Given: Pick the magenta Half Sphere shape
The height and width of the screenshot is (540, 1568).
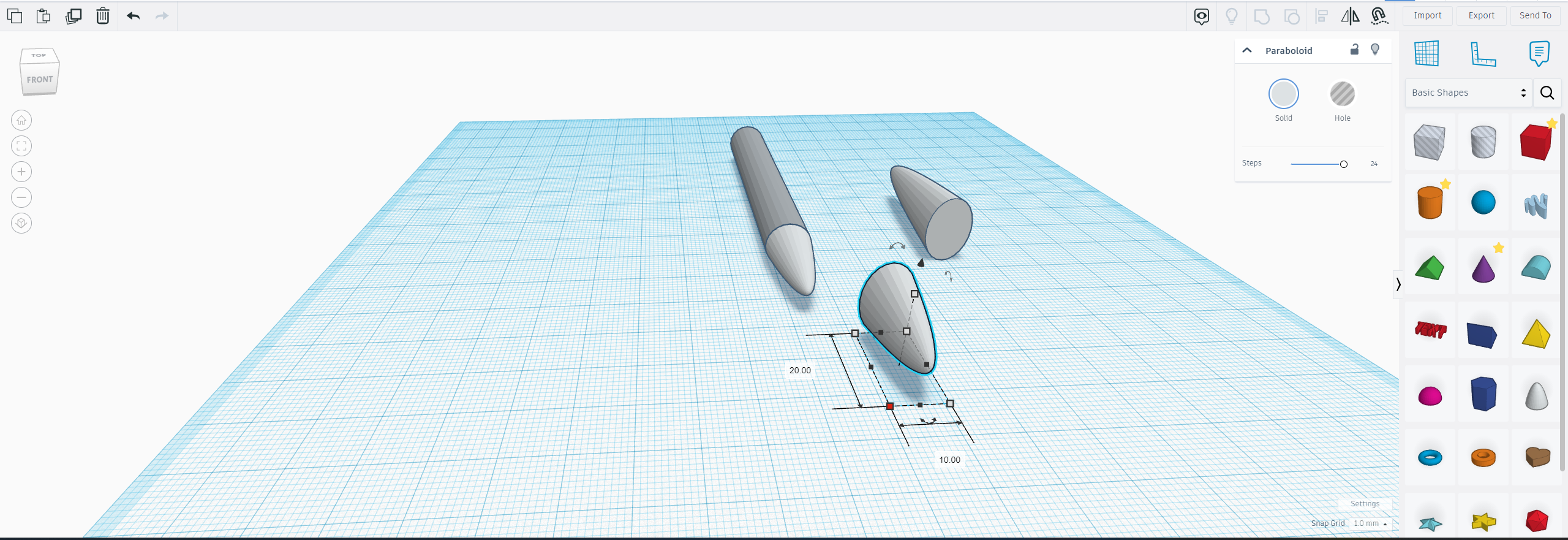Looking at the screenshot, I should coord(1430,396).
